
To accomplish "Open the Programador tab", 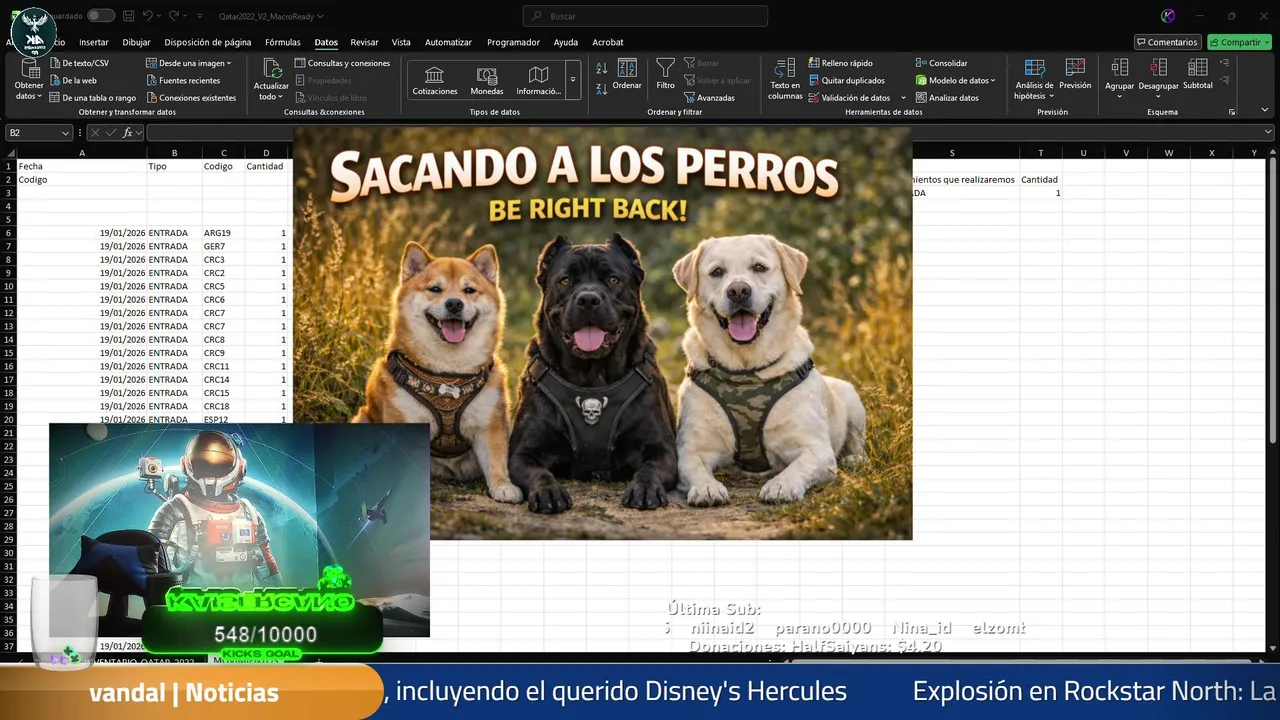I will [x=513, y=42].
